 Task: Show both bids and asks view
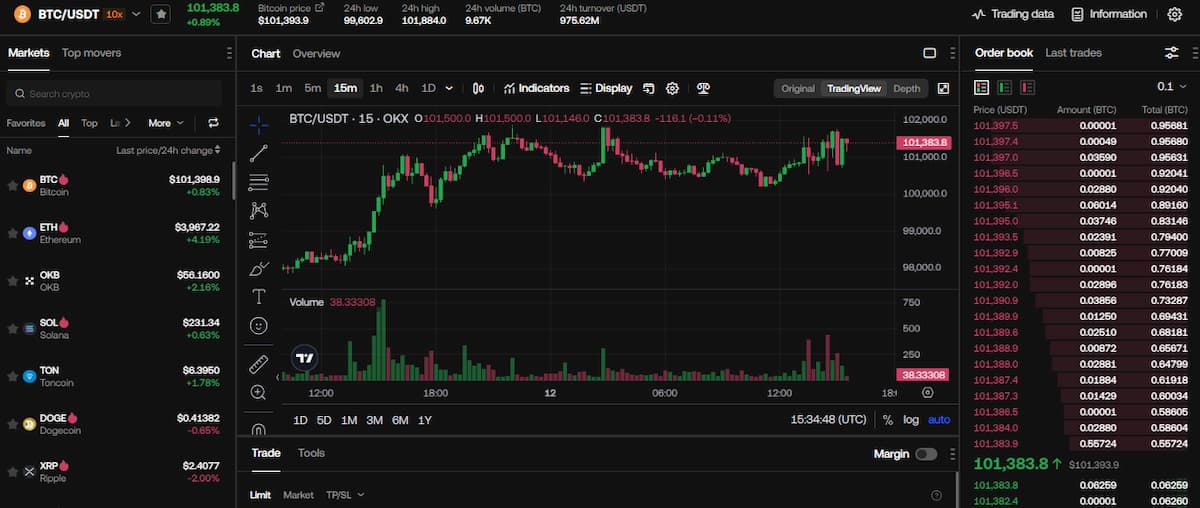pyautogui.click(x=981, y=87)
